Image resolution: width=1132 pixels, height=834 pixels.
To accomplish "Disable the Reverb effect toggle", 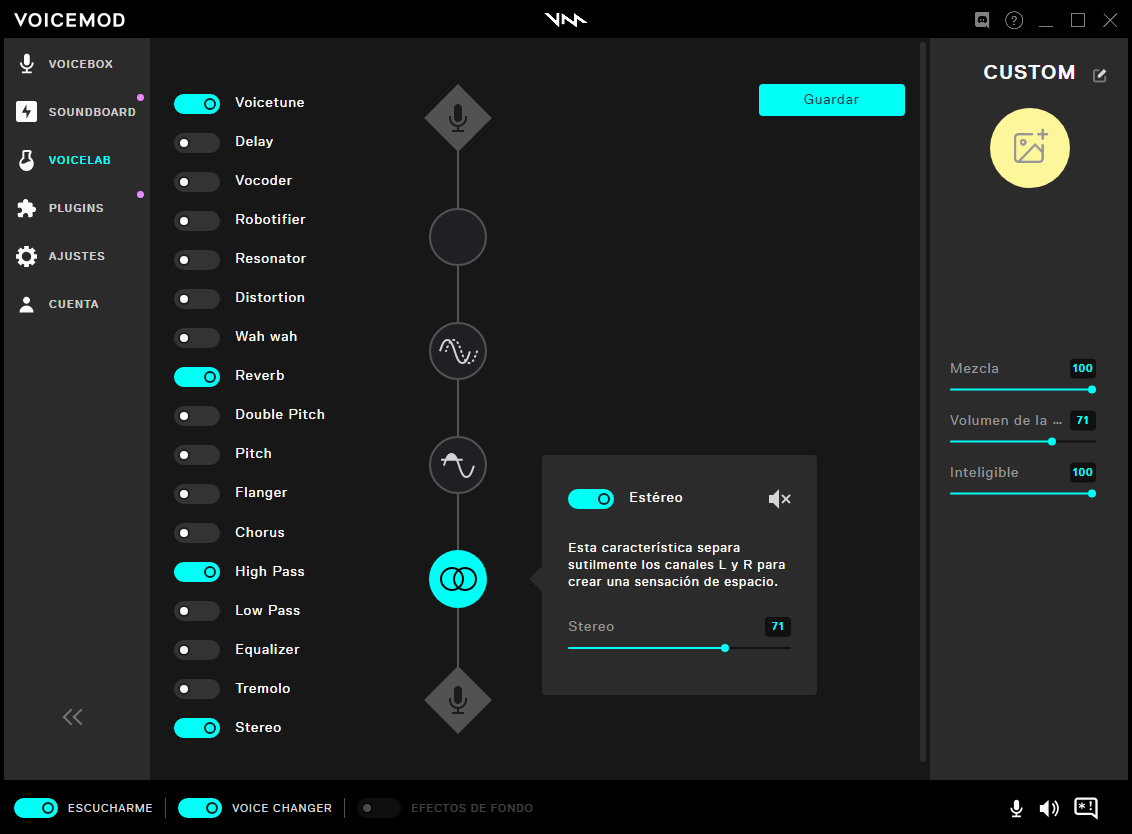I will [x=197, y=377].
